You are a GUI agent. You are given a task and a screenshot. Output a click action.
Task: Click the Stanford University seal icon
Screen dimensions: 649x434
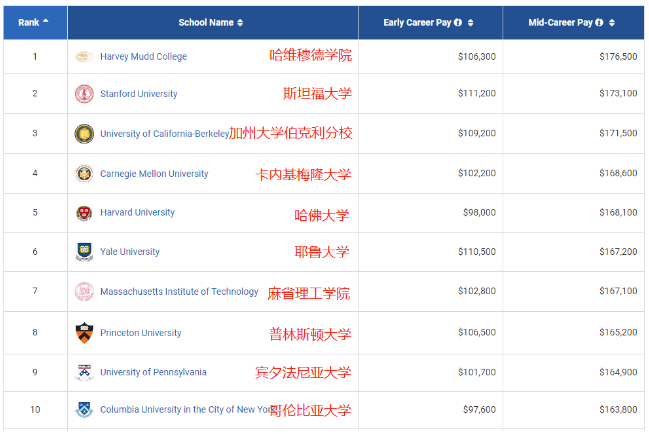[x=84, y=94]
